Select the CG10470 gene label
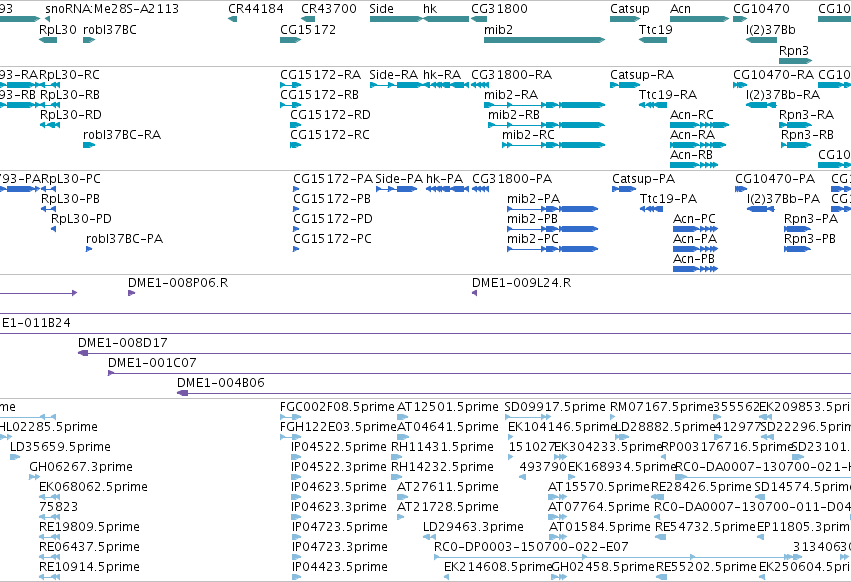Image resolution: width=851 pixels, height=582 pixels. (761, 9)
